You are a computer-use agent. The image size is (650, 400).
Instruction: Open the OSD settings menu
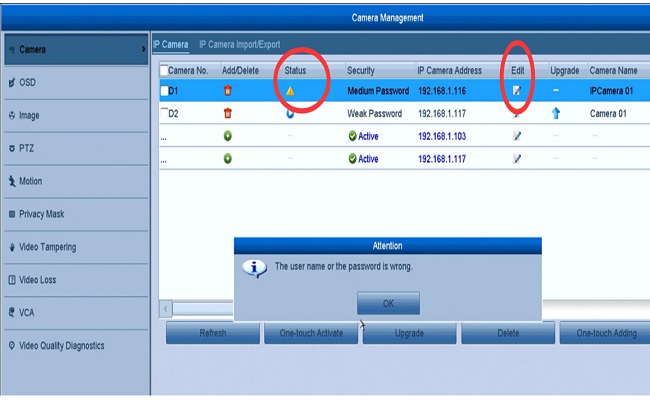pyautogui.click(x=76, y=82)
